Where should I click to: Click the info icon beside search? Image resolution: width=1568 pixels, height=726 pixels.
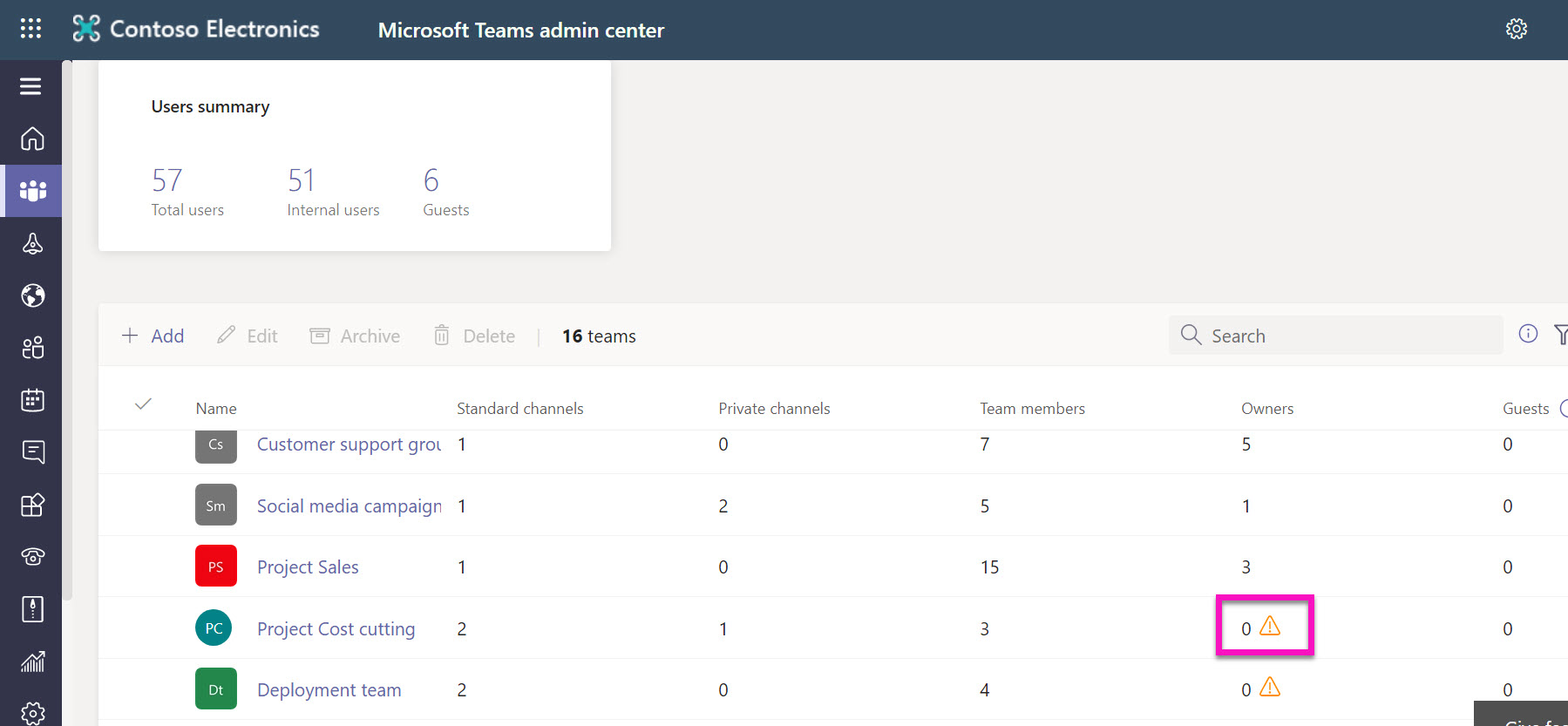[x=1528, y=334]
